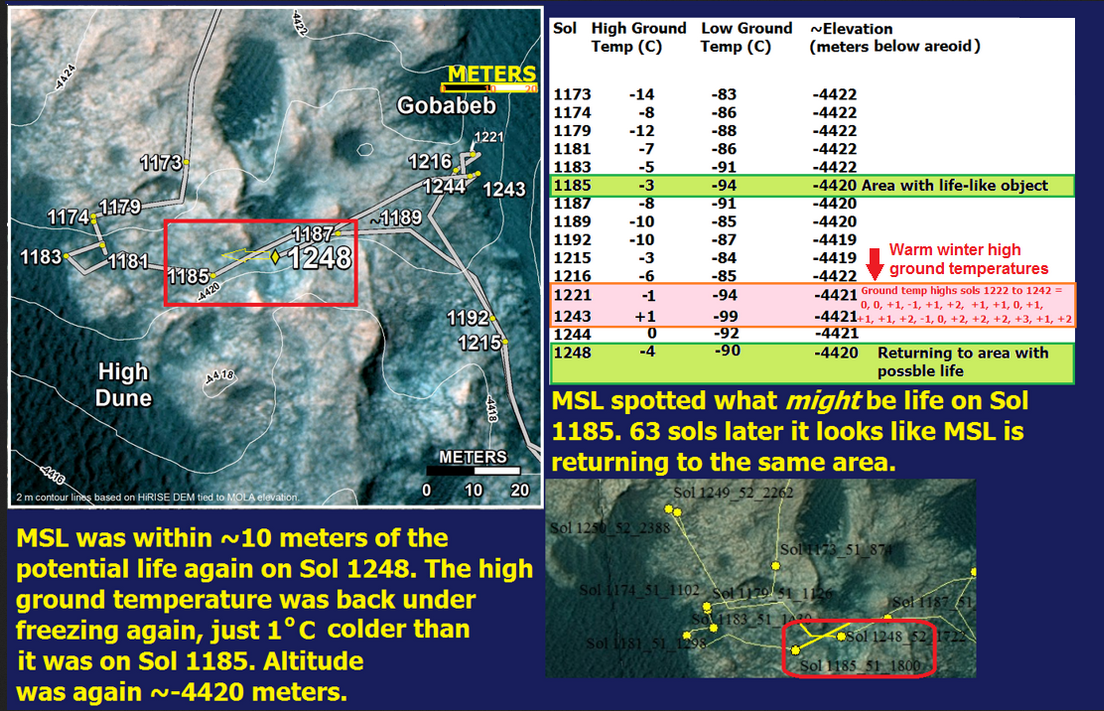Click the small '1221' label on the map
The image size is (1104, 711).
point(489,137)
